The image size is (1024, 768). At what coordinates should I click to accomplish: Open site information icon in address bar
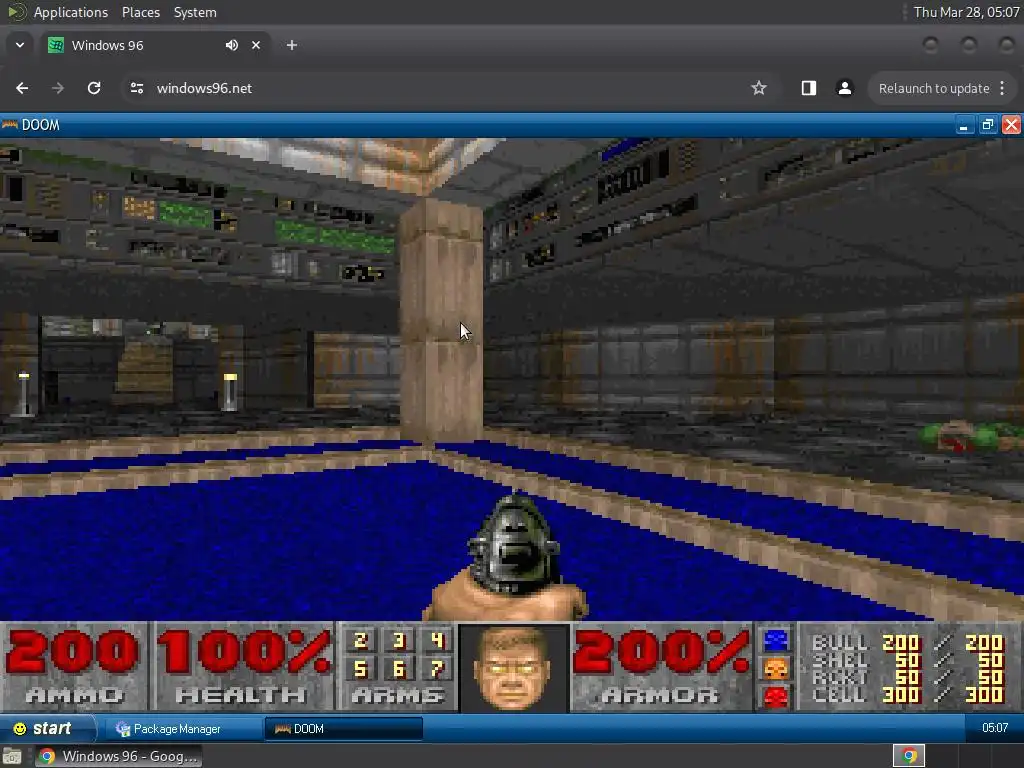[x=136, y=88]
